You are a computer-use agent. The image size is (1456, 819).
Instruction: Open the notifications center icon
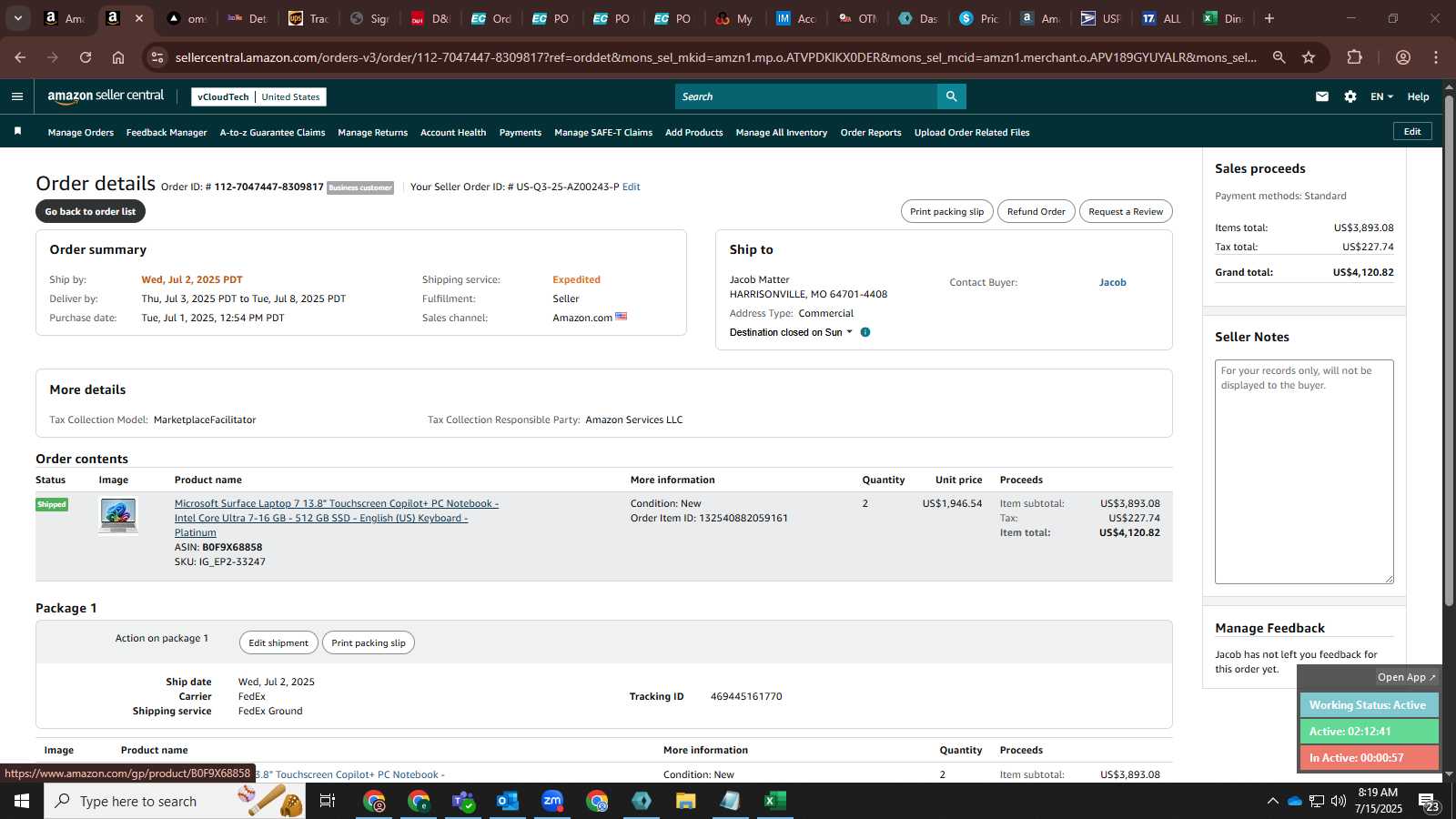(x=1427, y=801)
